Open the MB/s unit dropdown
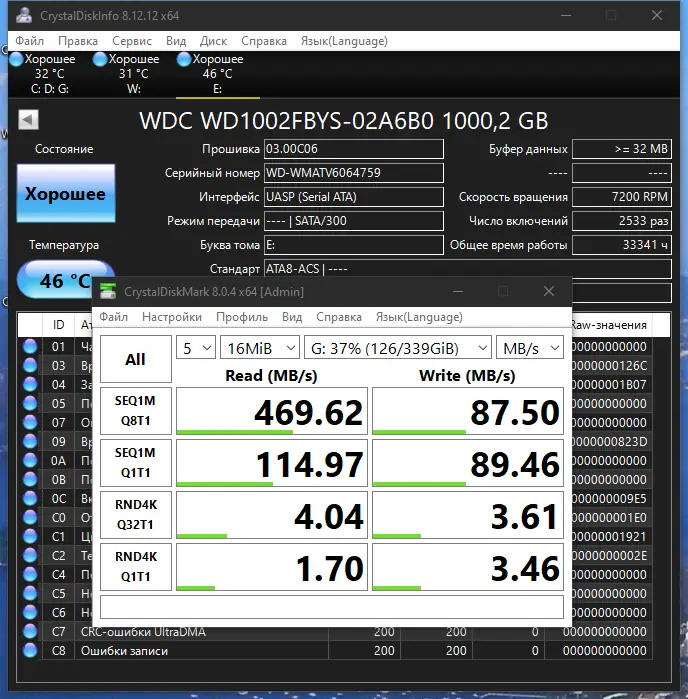Viewport: 688px width, 699px height. pos(530,348)
